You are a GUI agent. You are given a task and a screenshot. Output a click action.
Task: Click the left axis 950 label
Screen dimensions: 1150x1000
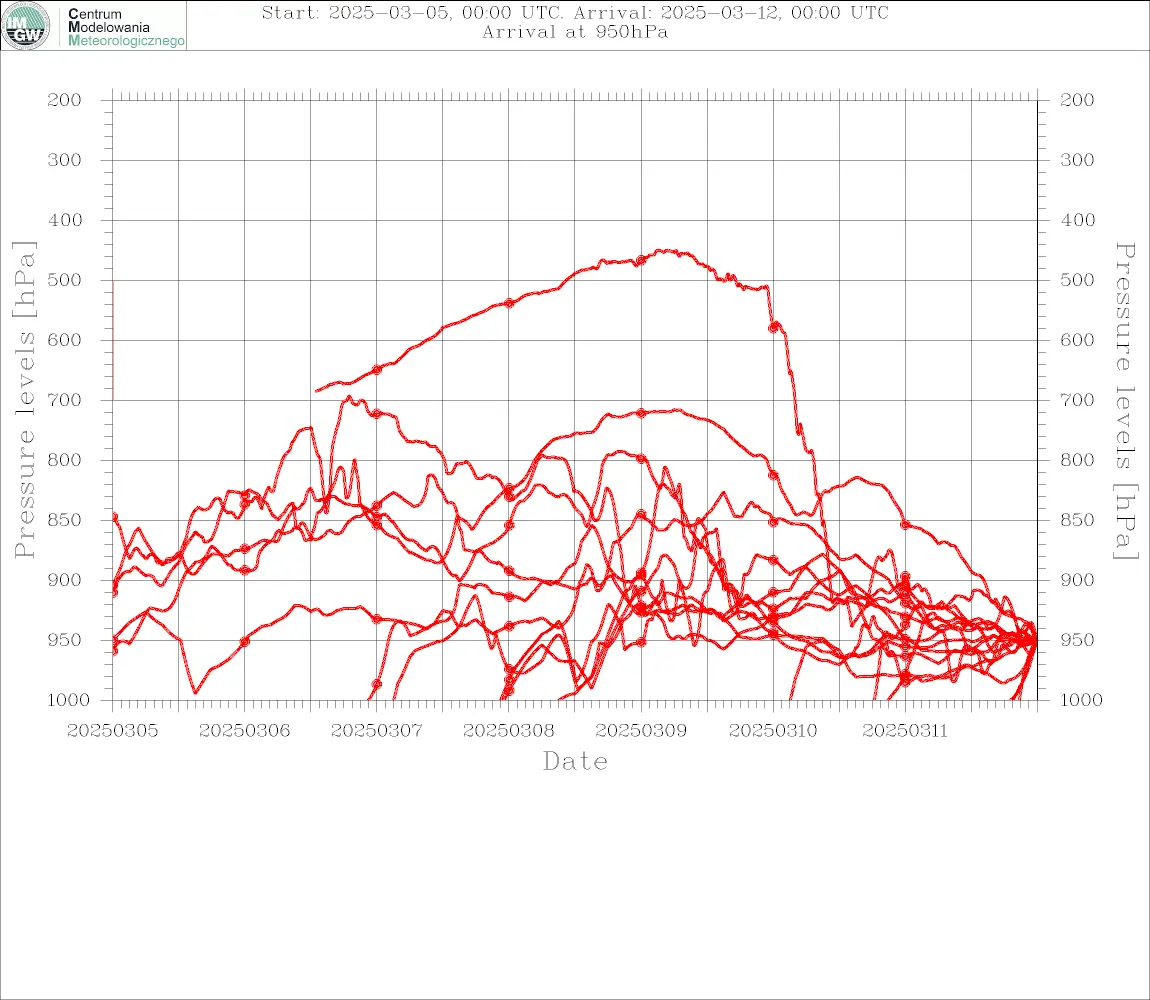tap(64, 640)
